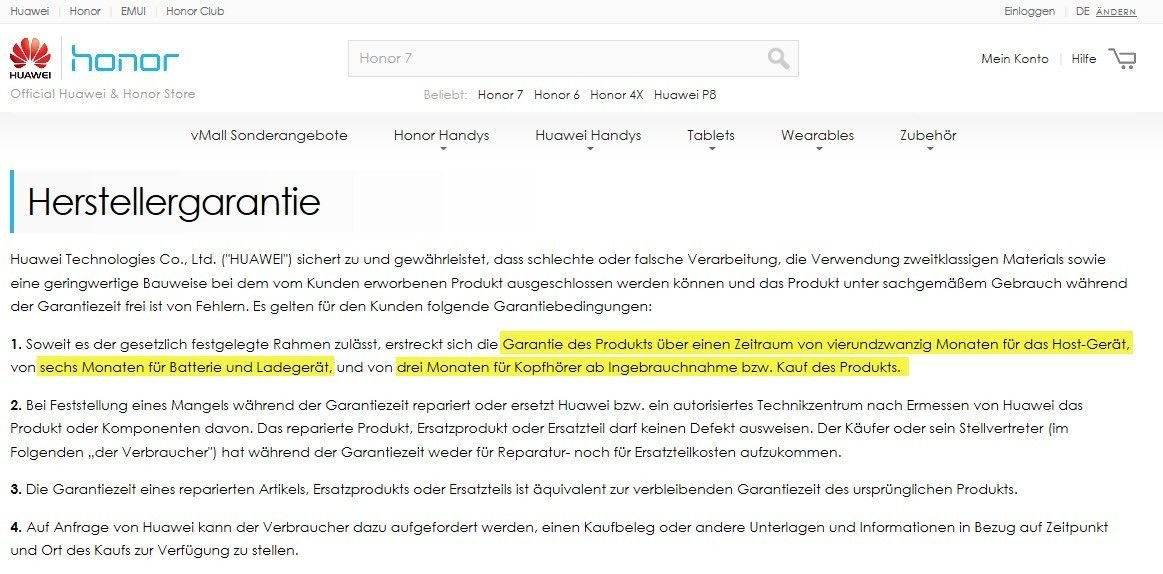1163x574 pixels.
Task: Open the Zubehör menu
Action: tap(928, 135)
